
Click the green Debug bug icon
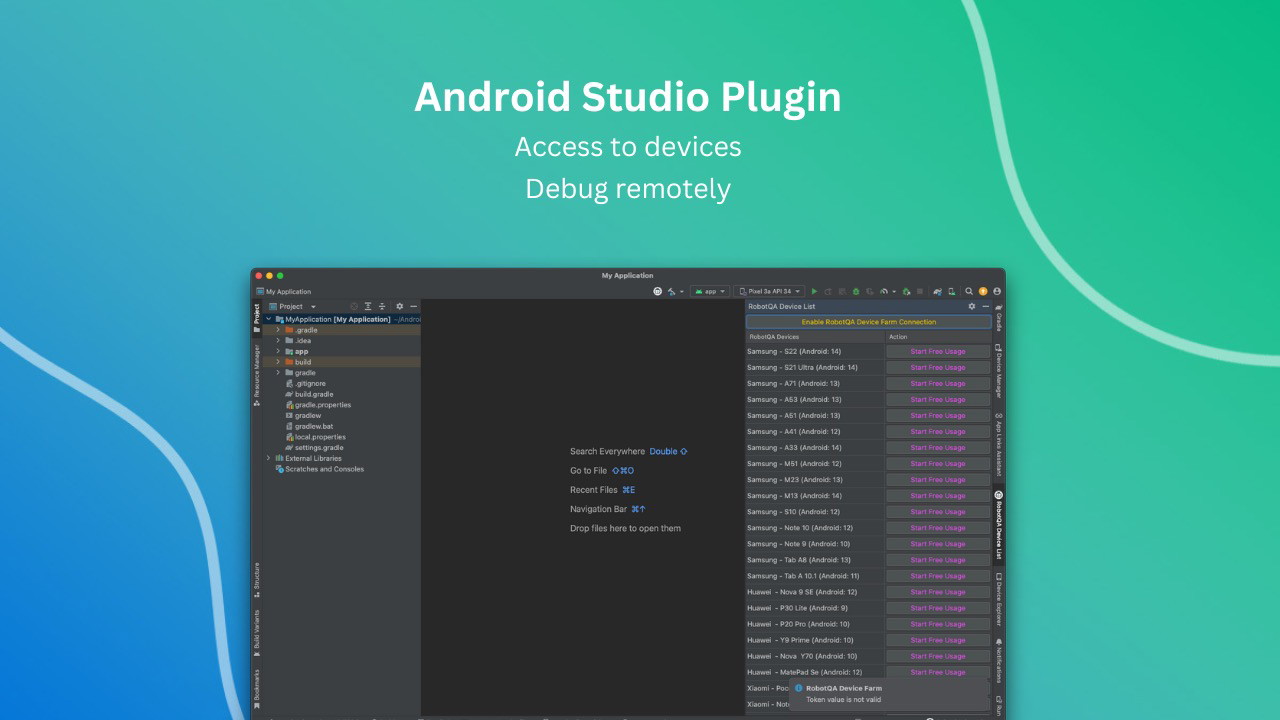click(x=856, y=292)
